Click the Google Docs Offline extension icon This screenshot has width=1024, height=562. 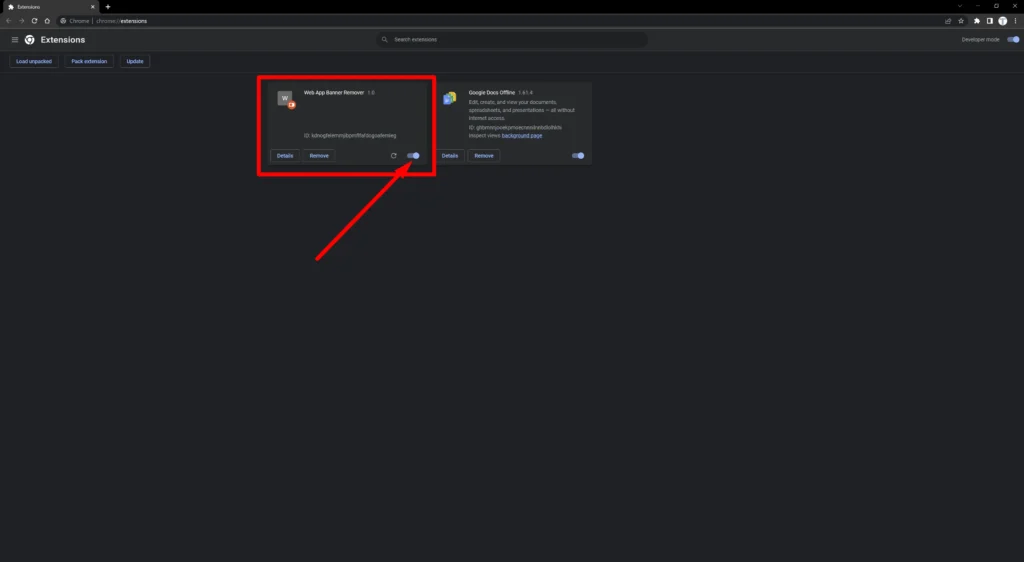(450, 98)
